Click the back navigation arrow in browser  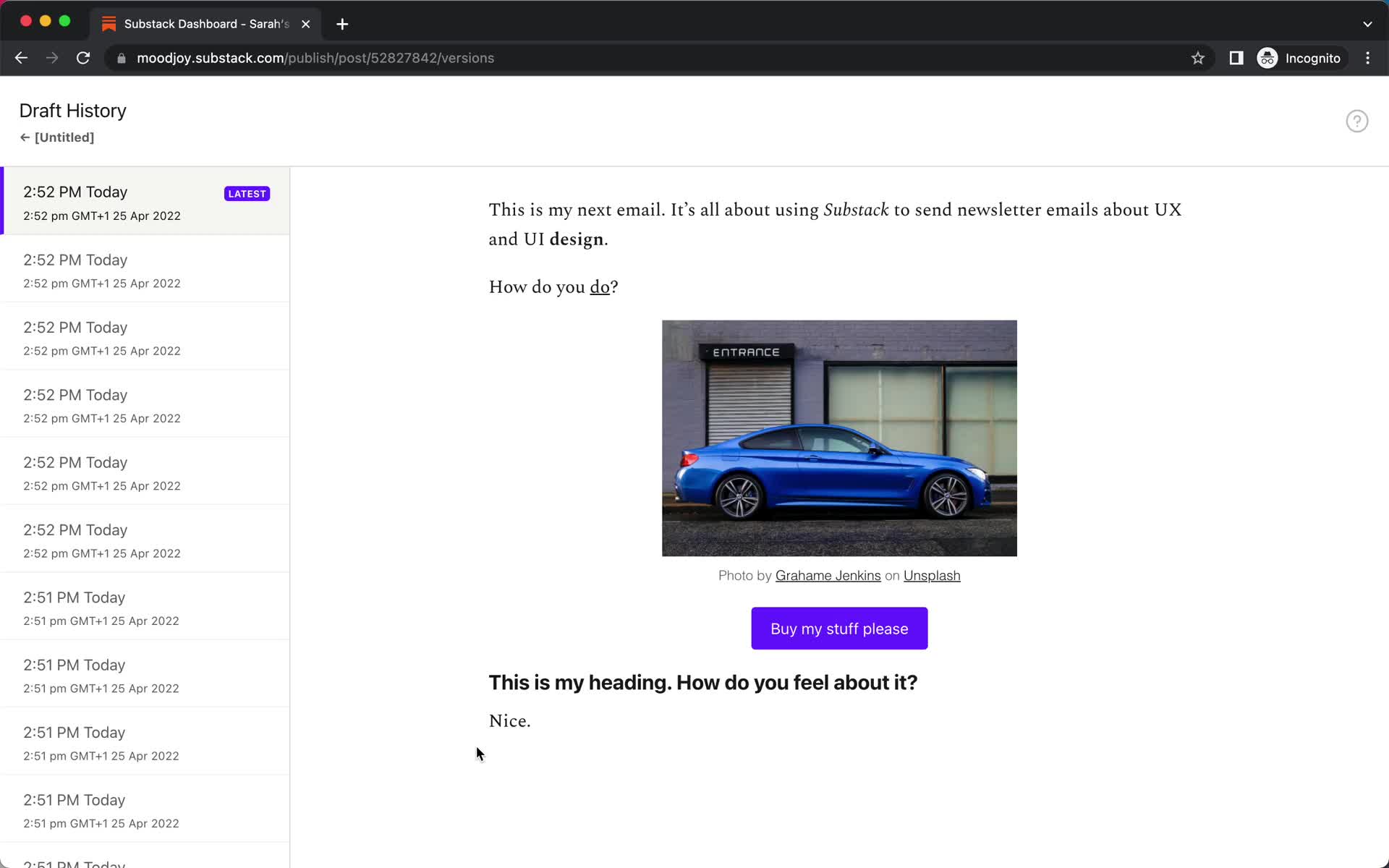pos(20,58)
